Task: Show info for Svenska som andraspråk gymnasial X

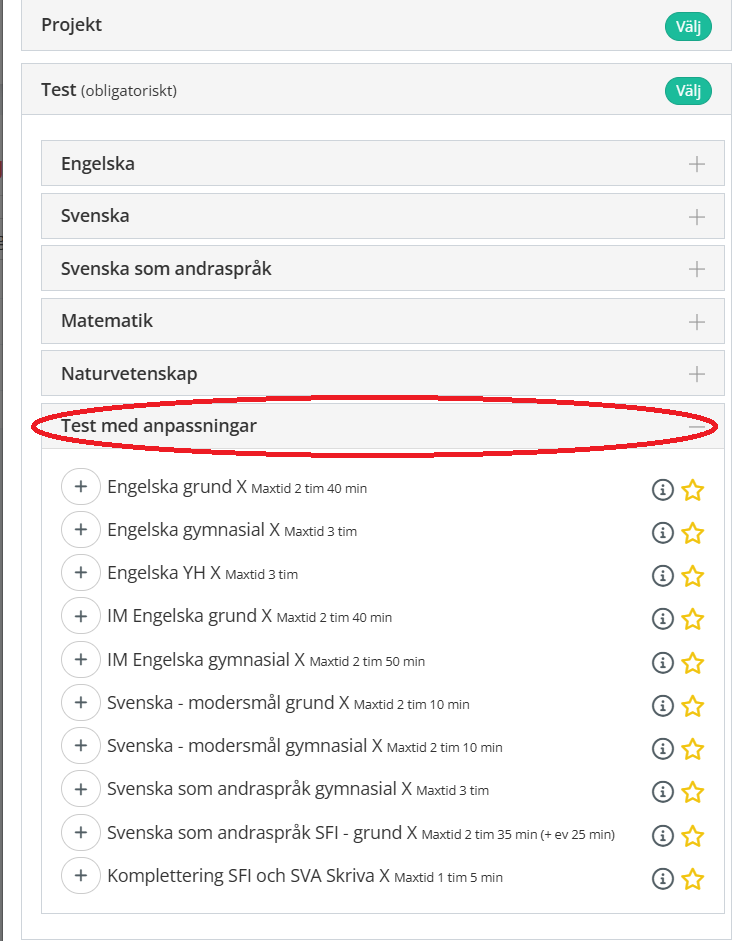Action: pos(662,792)
